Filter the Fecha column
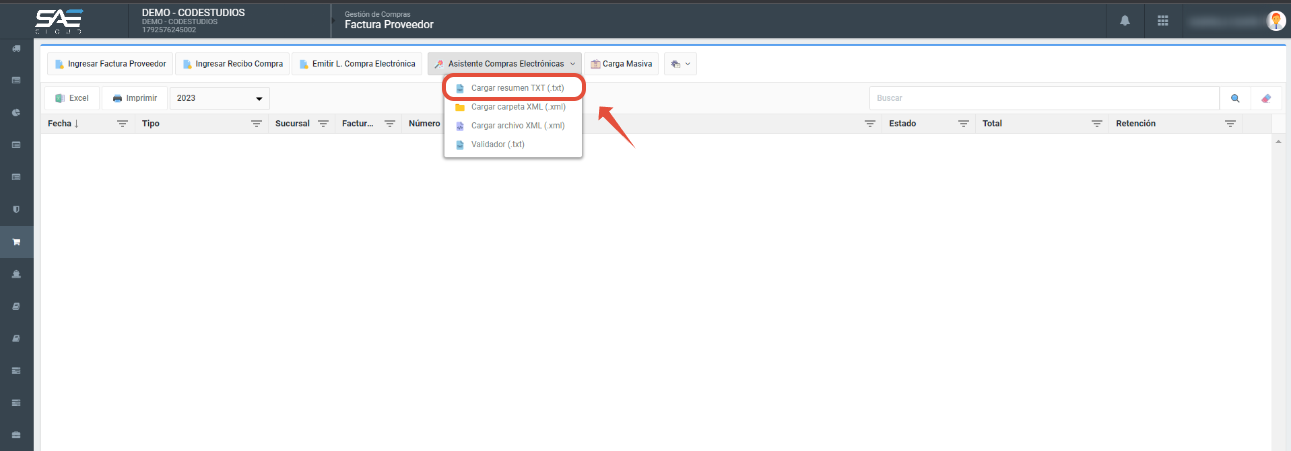Screen dimensions: 1291x451 [x=122, y=124]
